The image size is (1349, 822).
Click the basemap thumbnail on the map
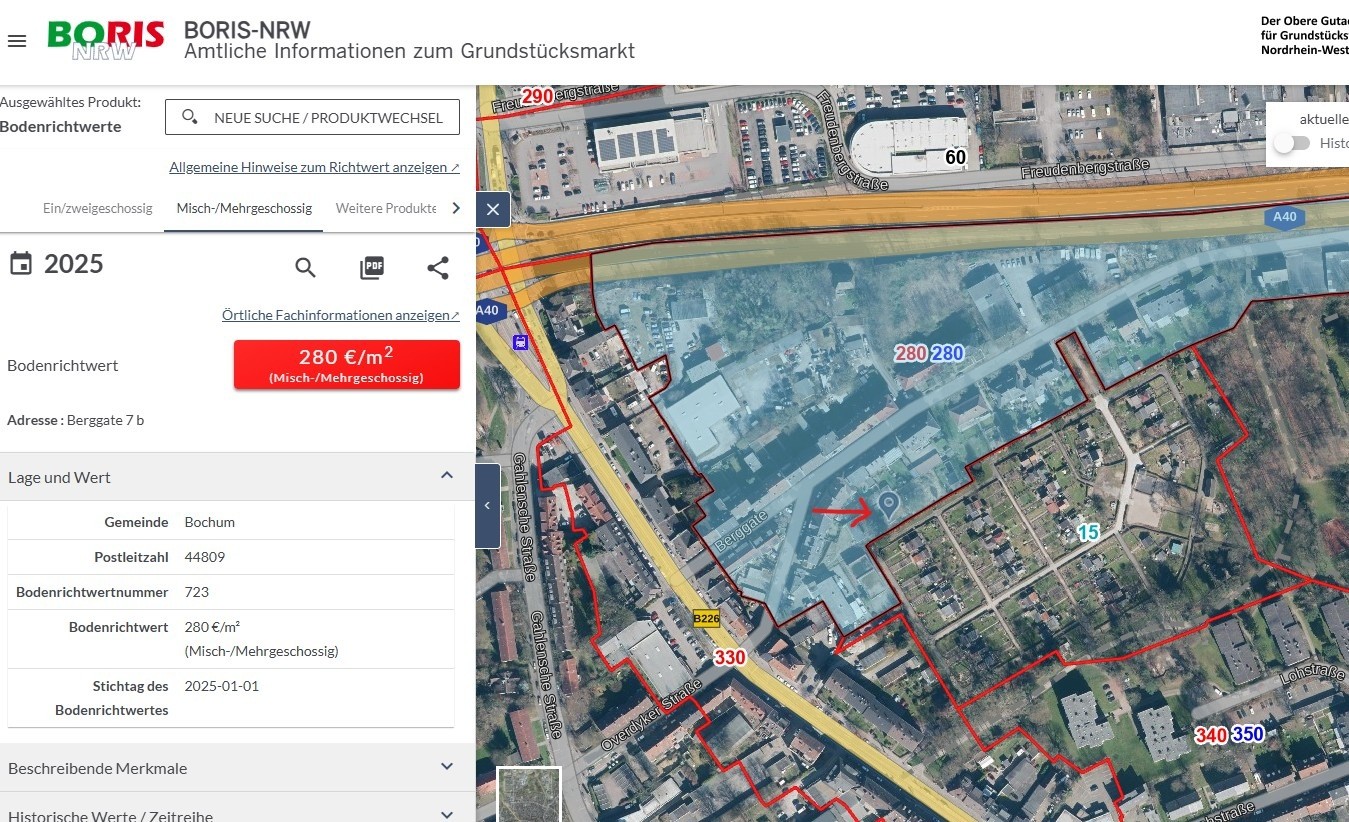[x=529, y=796]
